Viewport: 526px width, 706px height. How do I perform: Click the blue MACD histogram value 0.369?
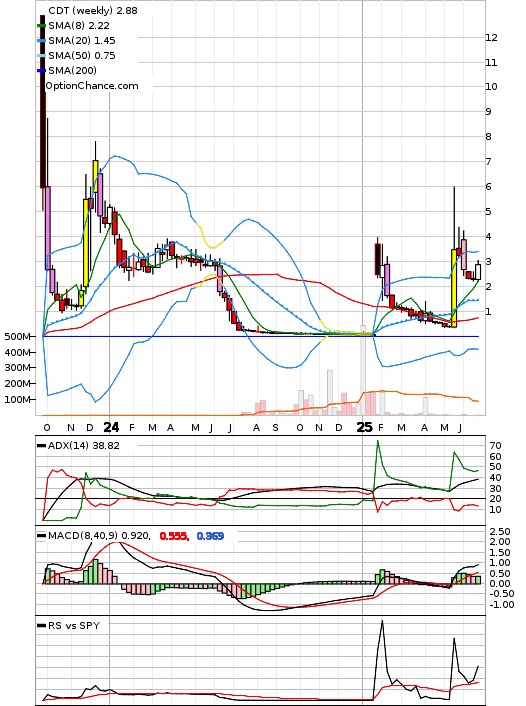click(x=210, y=536)
